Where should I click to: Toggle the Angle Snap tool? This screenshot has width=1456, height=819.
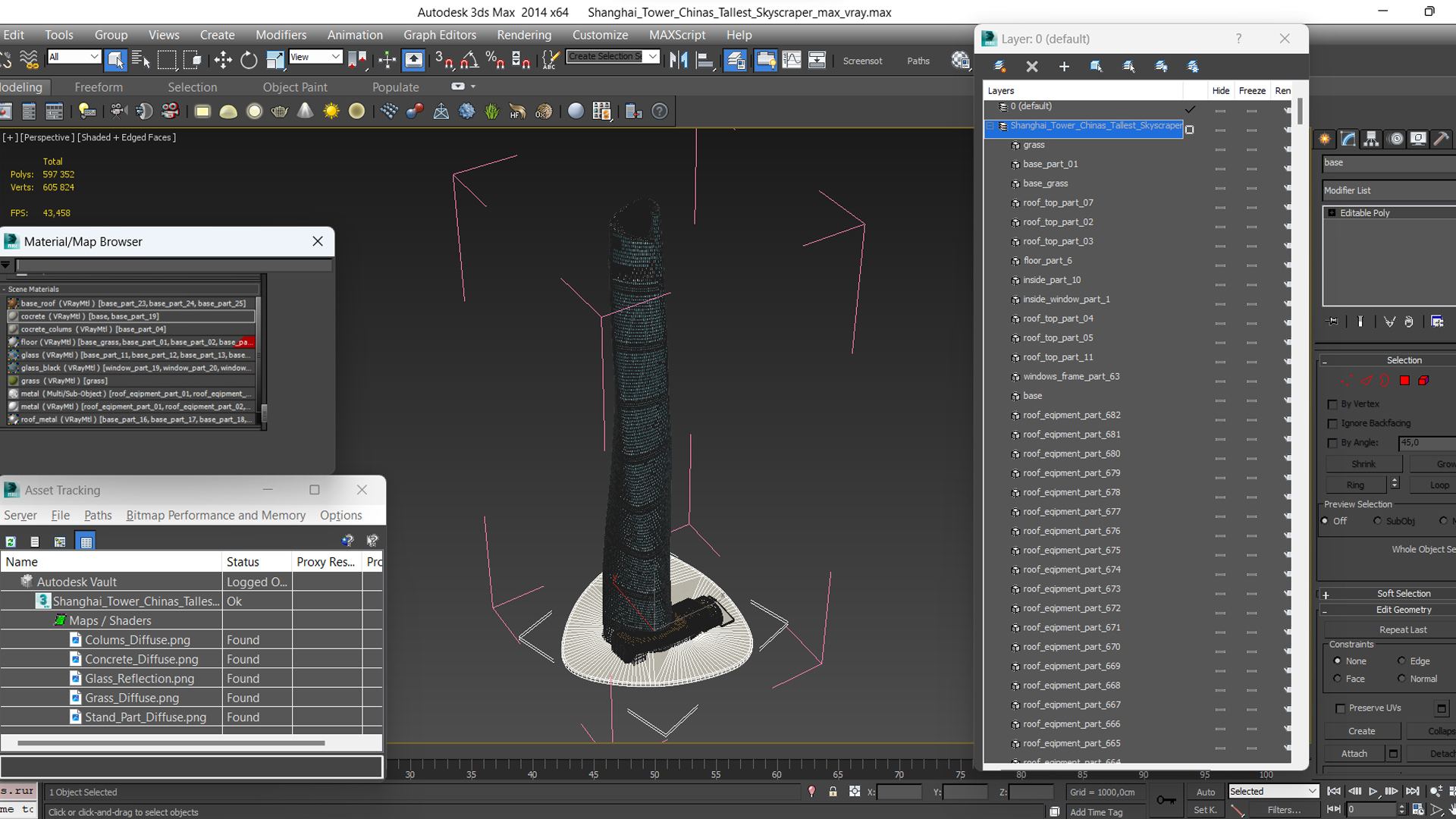point(469,60)
